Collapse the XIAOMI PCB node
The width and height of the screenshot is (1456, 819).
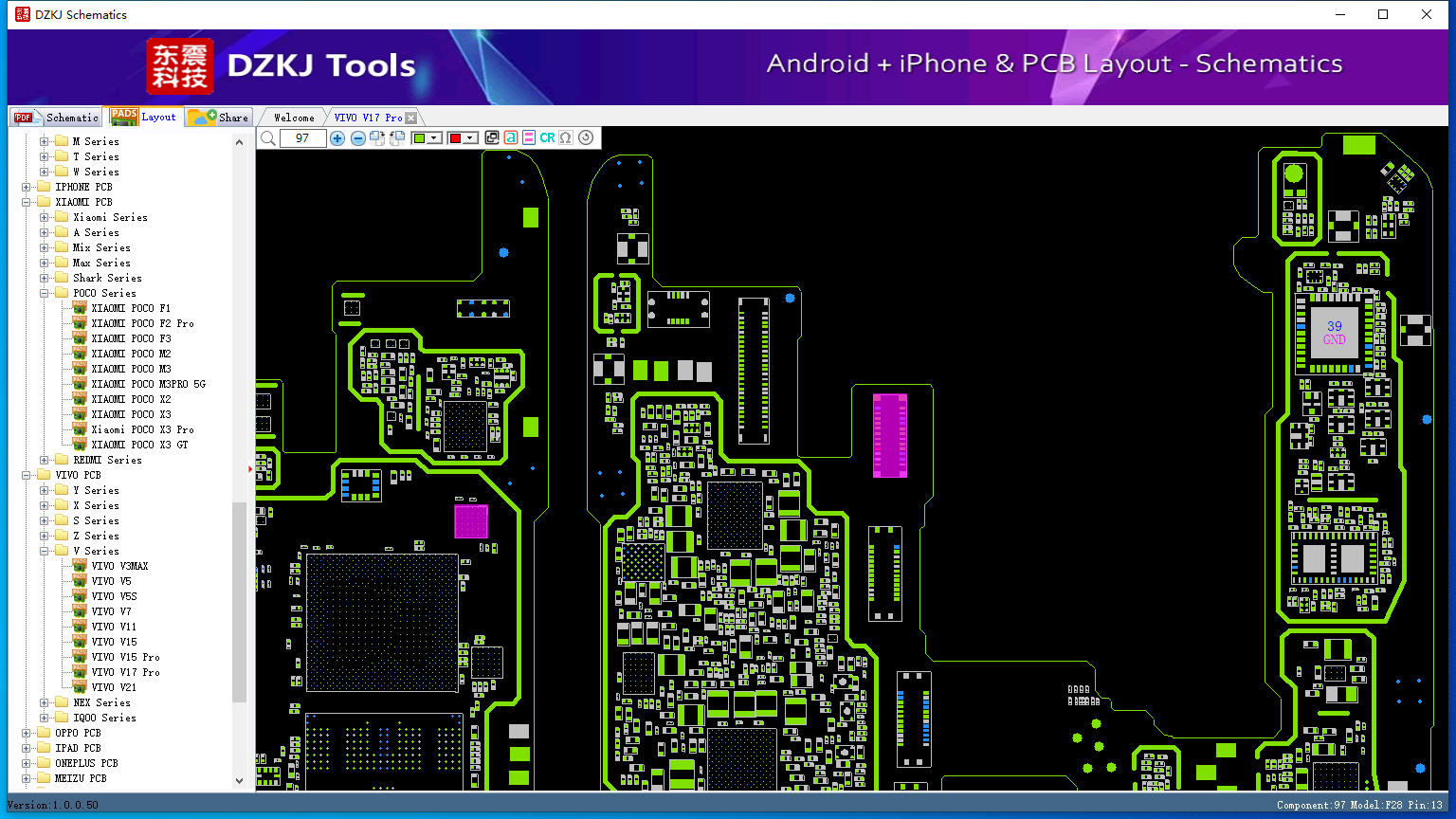[26, 202]
